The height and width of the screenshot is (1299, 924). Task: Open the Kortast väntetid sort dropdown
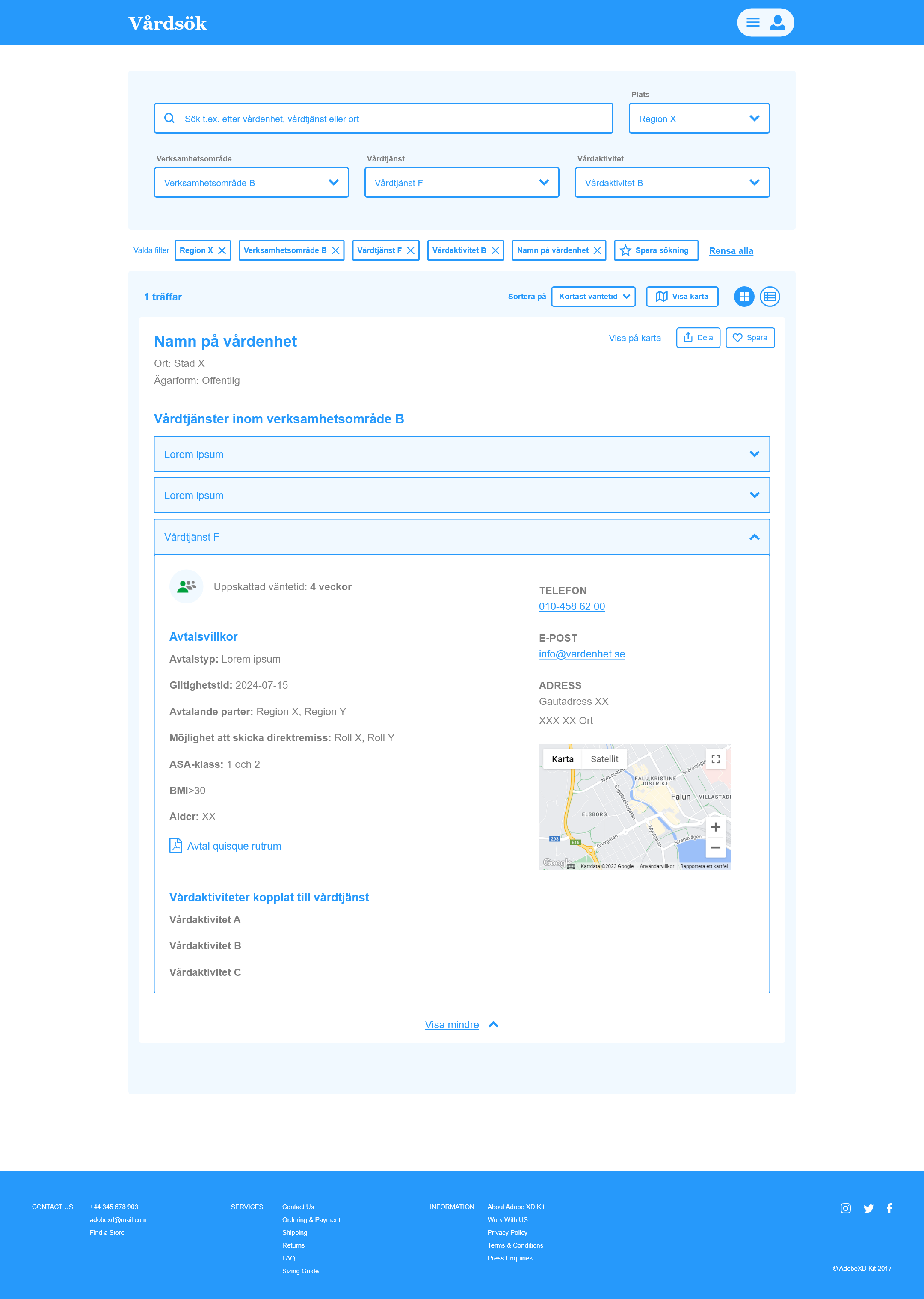click(593, 297)
